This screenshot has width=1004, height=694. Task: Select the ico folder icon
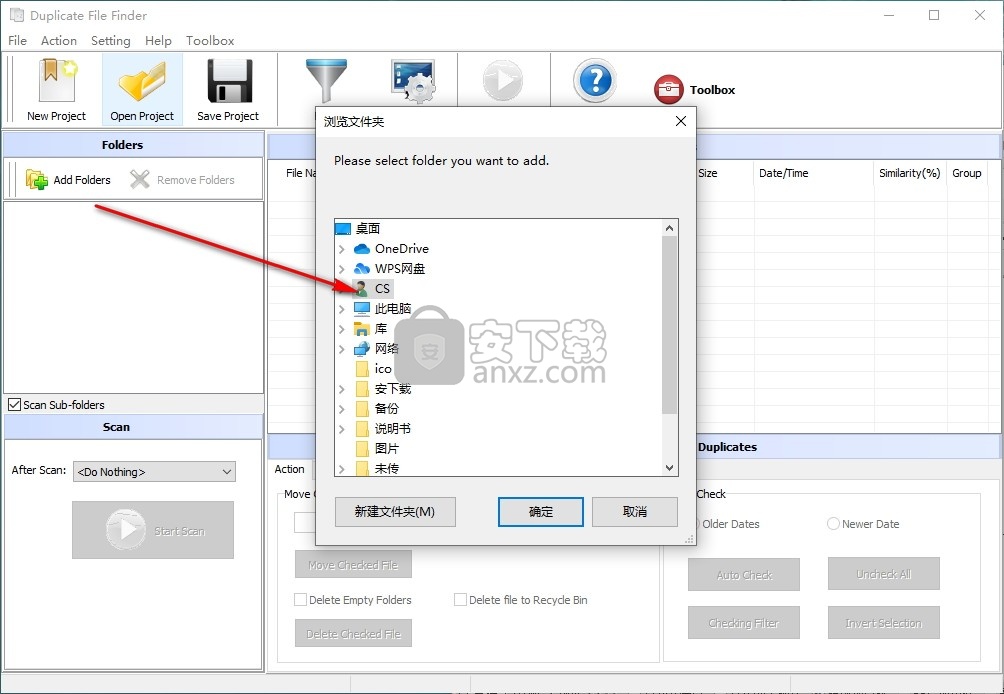[362, 369]
